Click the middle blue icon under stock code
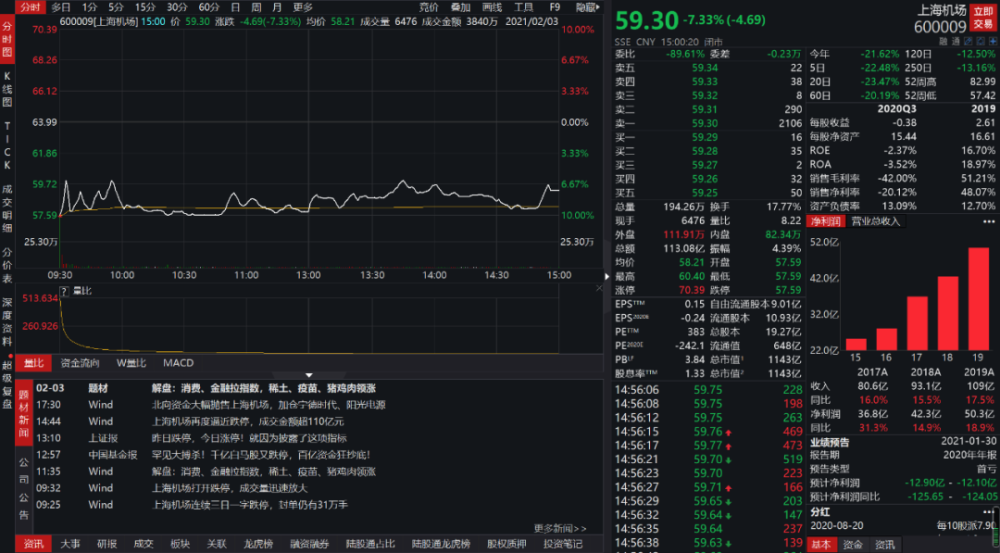The image size is (1000, 553). (980, 41)
